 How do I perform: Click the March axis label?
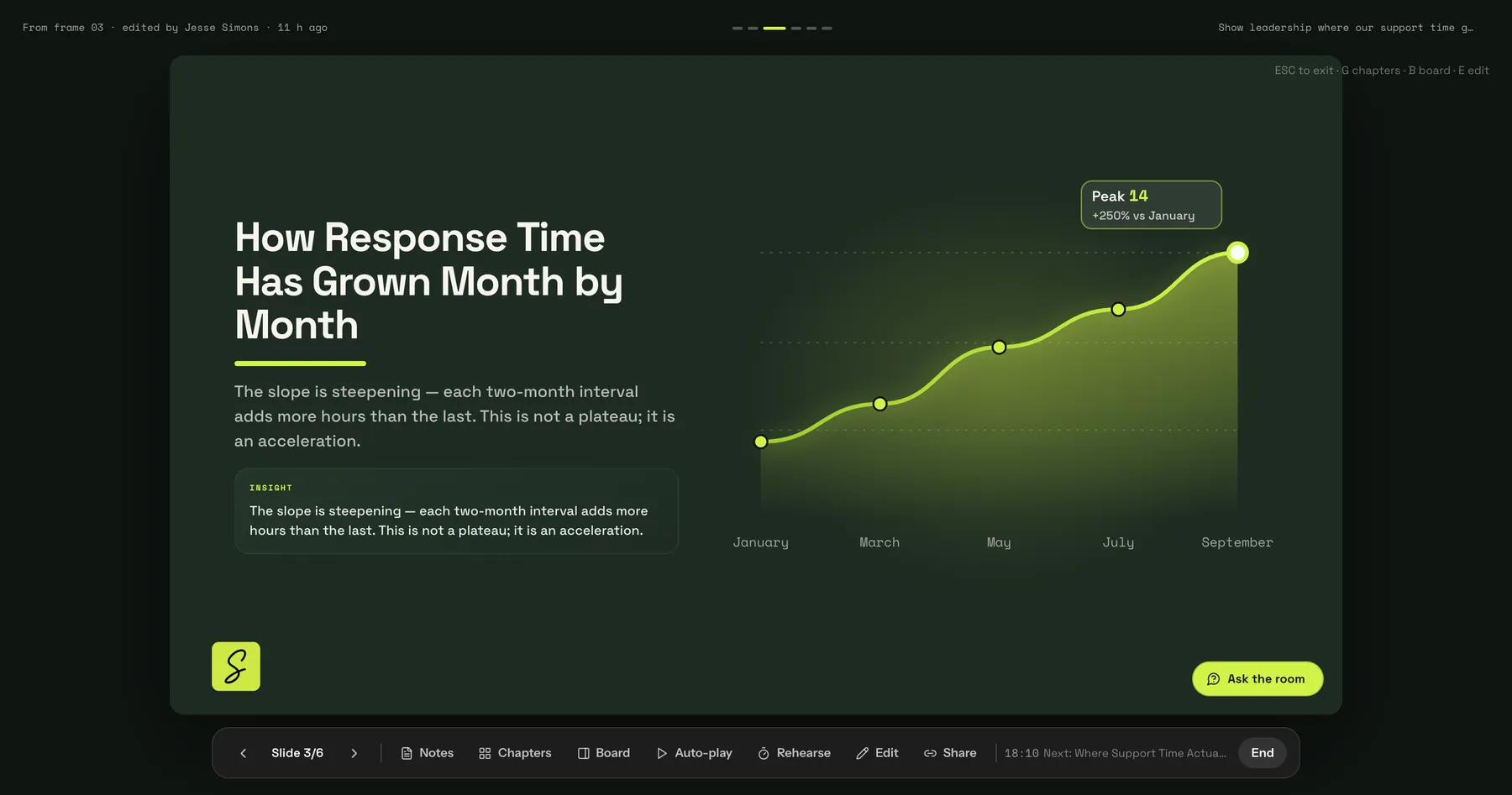tap(879, 542)
